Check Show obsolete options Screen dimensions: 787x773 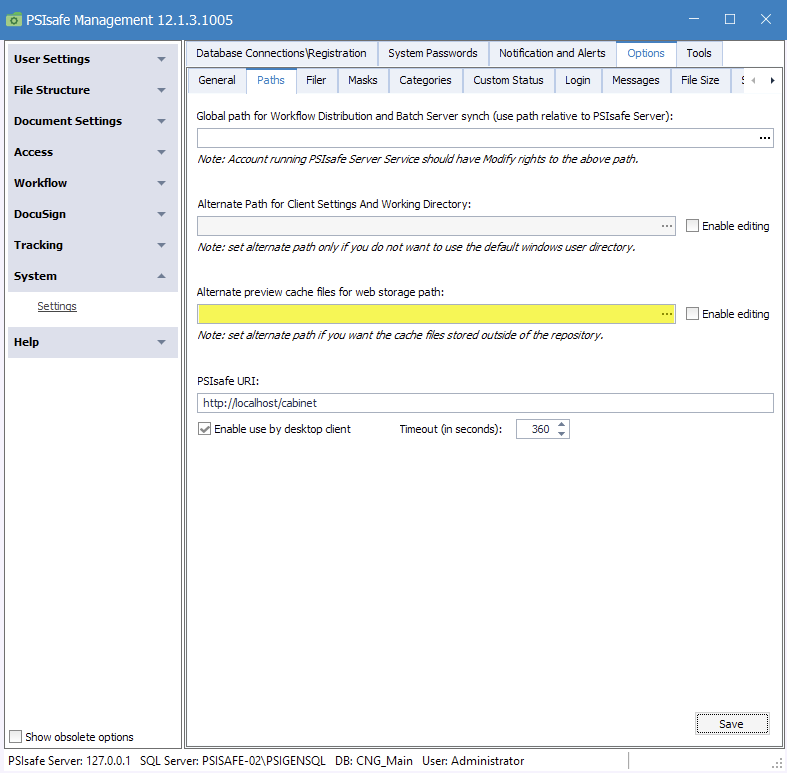(x=16, y=736)
